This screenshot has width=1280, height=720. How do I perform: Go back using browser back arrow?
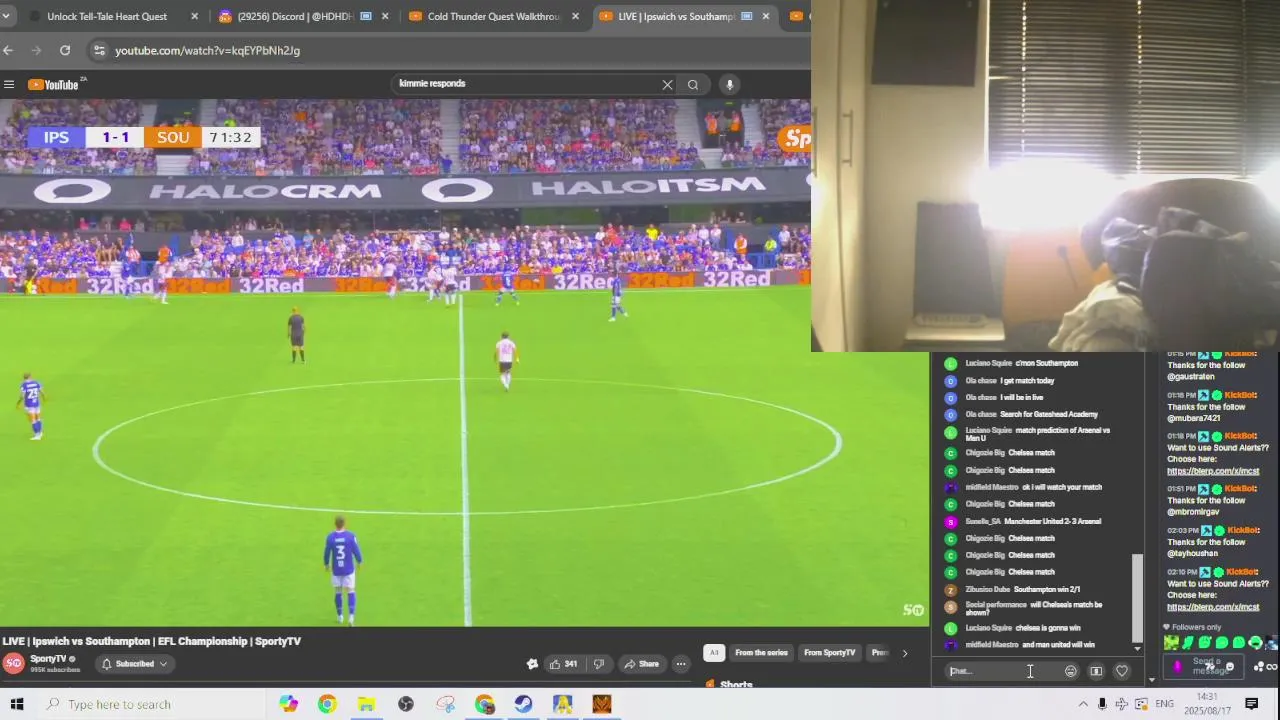pyautogui.click(x=8, y=50)
